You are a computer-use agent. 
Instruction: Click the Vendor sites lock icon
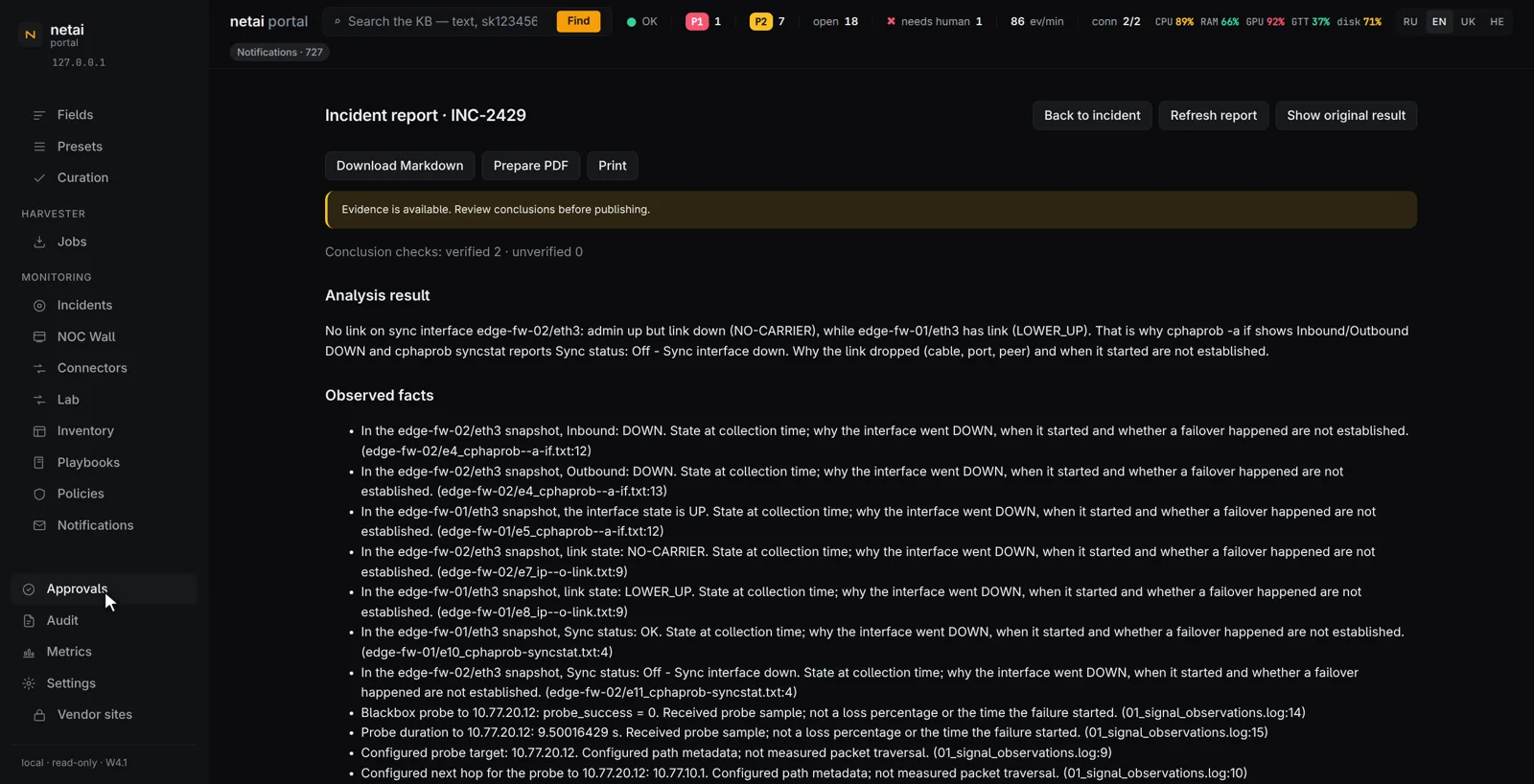click(x=39, y=715)
